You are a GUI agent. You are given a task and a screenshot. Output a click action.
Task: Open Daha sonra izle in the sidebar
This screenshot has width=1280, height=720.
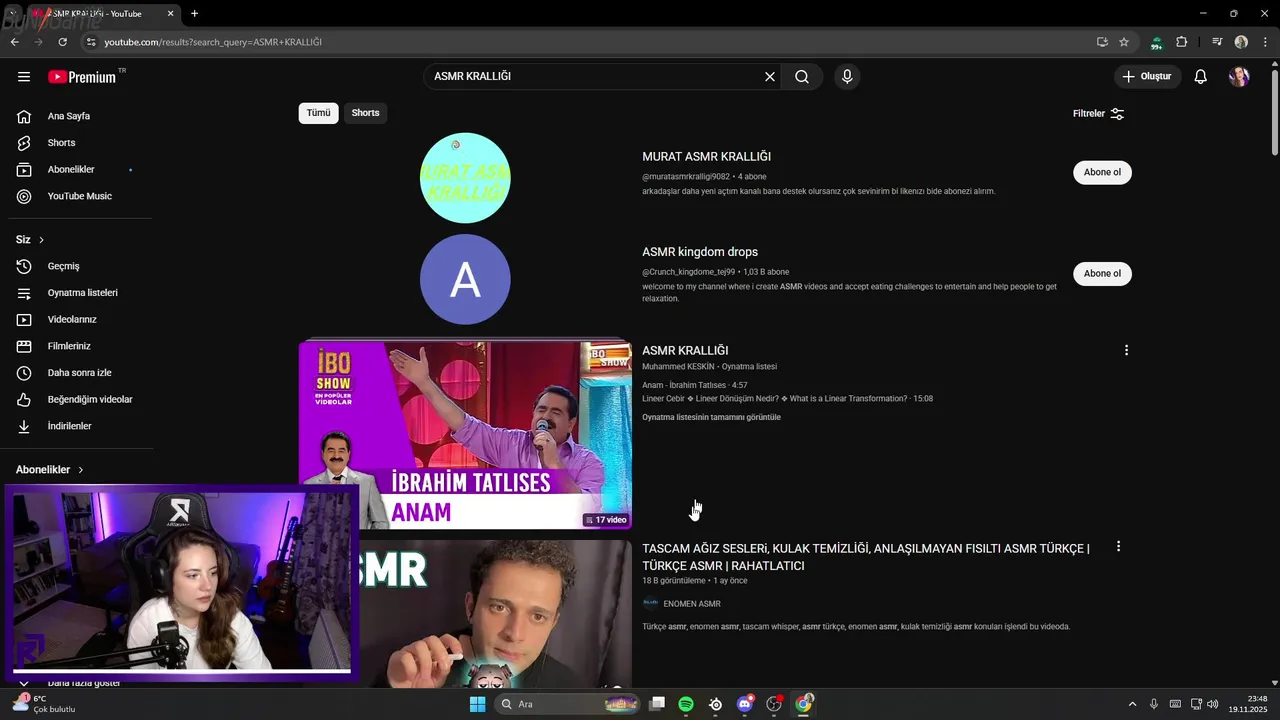(80, 373)
